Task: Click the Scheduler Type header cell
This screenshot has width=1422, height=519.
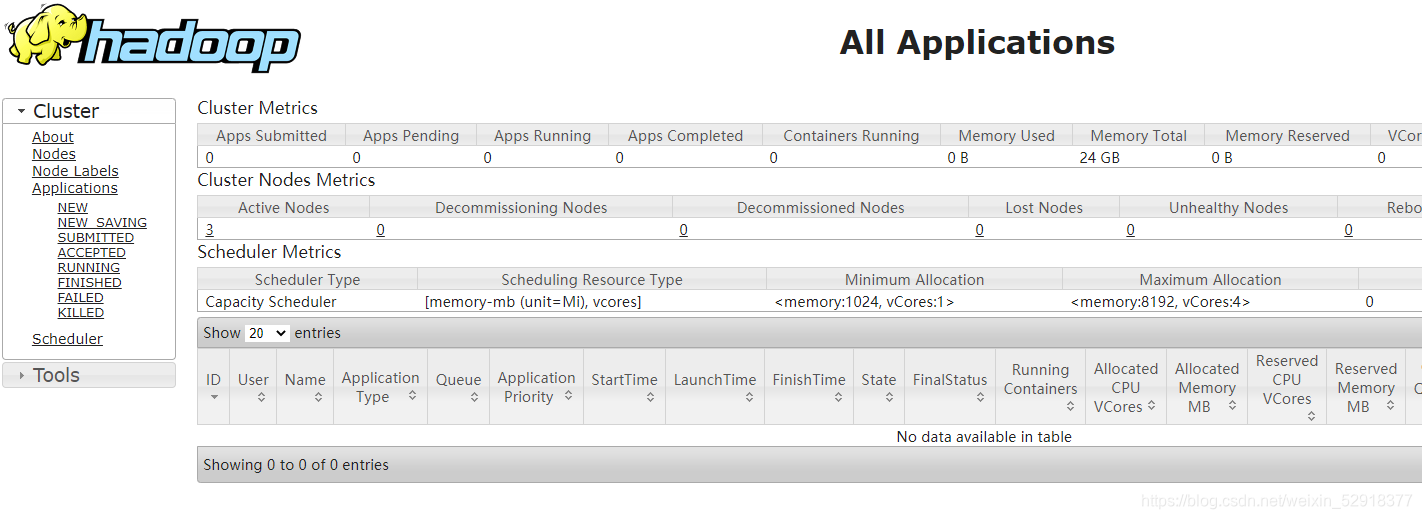Action: coord(307,280)
